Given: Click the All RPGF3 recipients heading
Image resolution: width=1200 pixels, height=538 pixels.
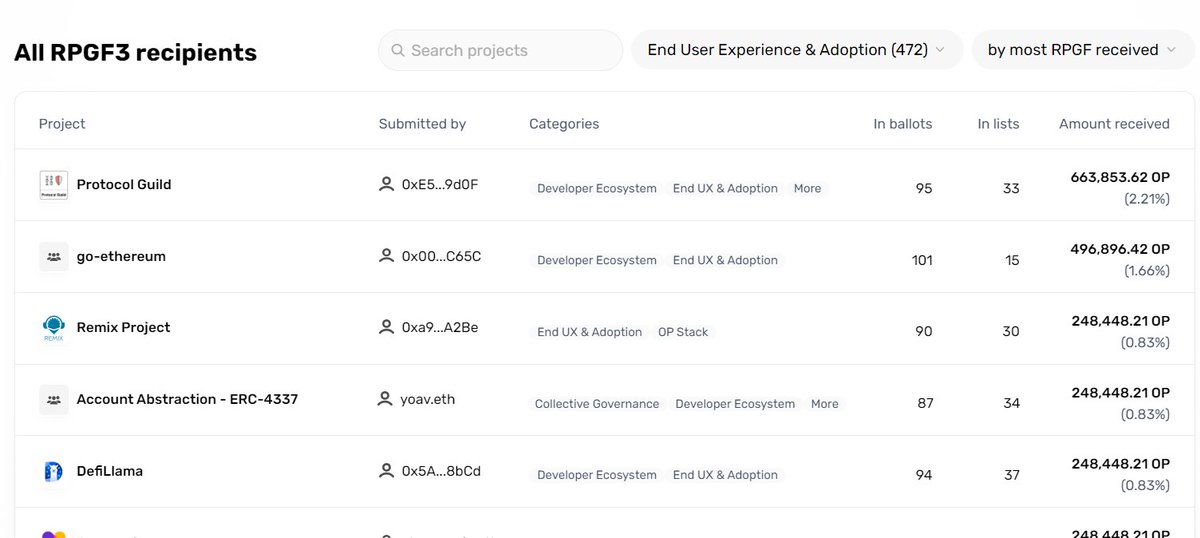Looking at the screenshot, I should pyautogui.click(x=135, y=53).
